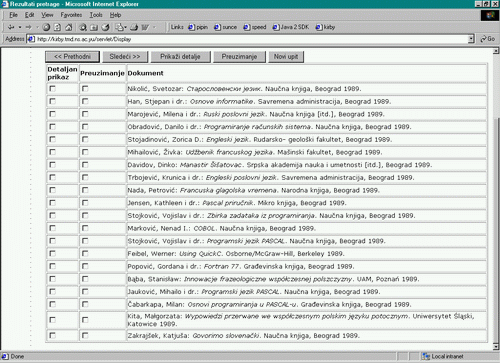500x363 pixels.
Task: Enable Preuzimanje for Feibel, Werner row
Action: coord(85,253)
